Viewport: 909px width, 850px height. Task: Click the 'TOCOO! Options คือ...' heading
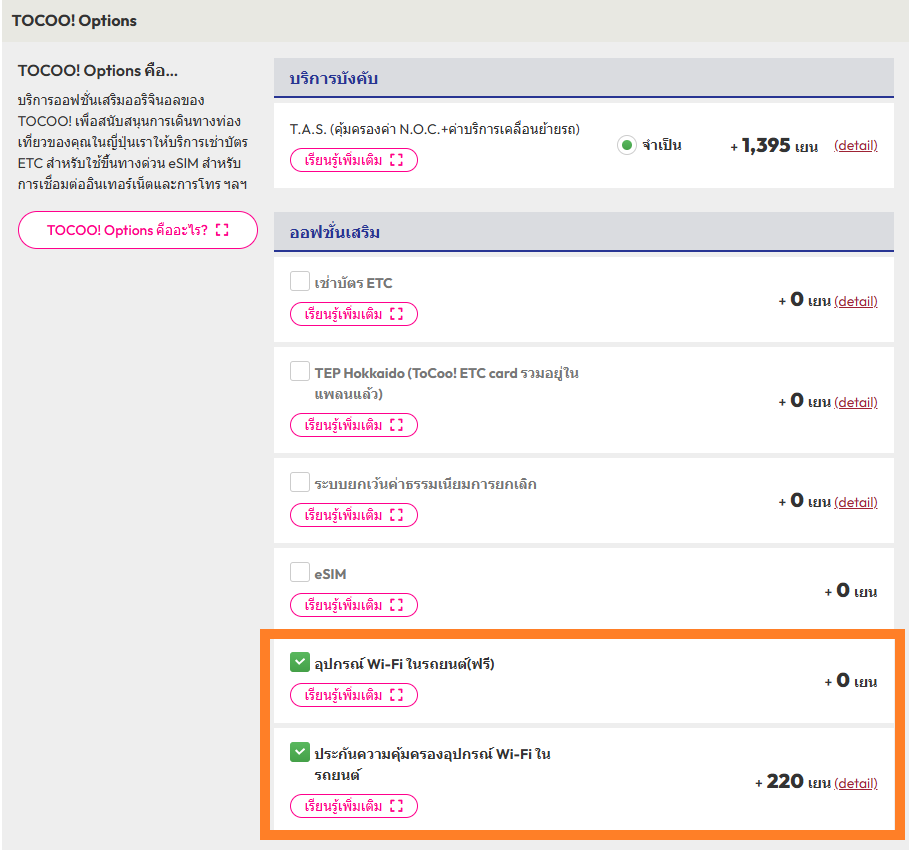click(x=97, y=71)
